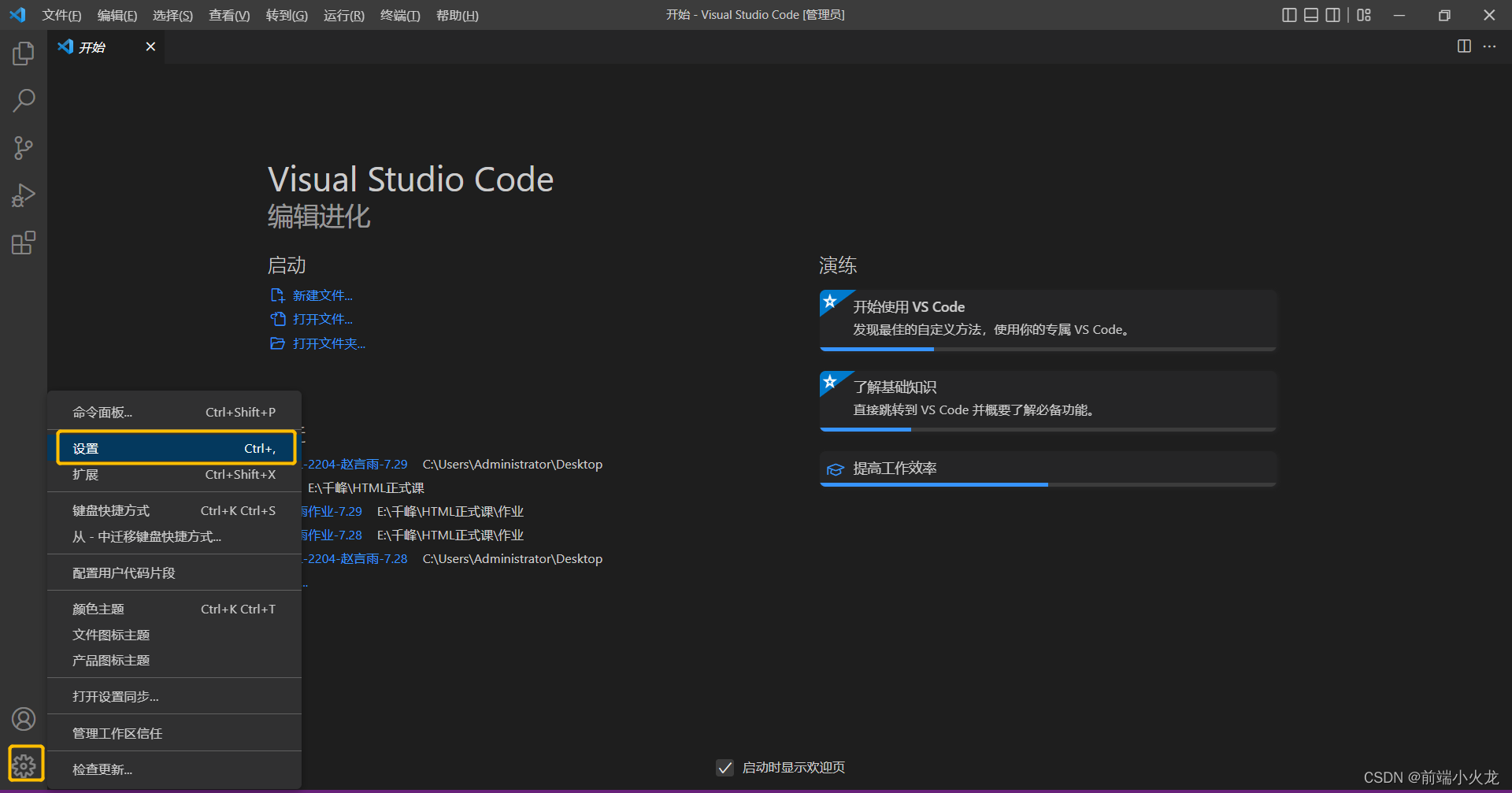Click progress bar under 开始使用 VS Code
1512x793 pixels.
pyautogui.click(x=1047, y=349)
